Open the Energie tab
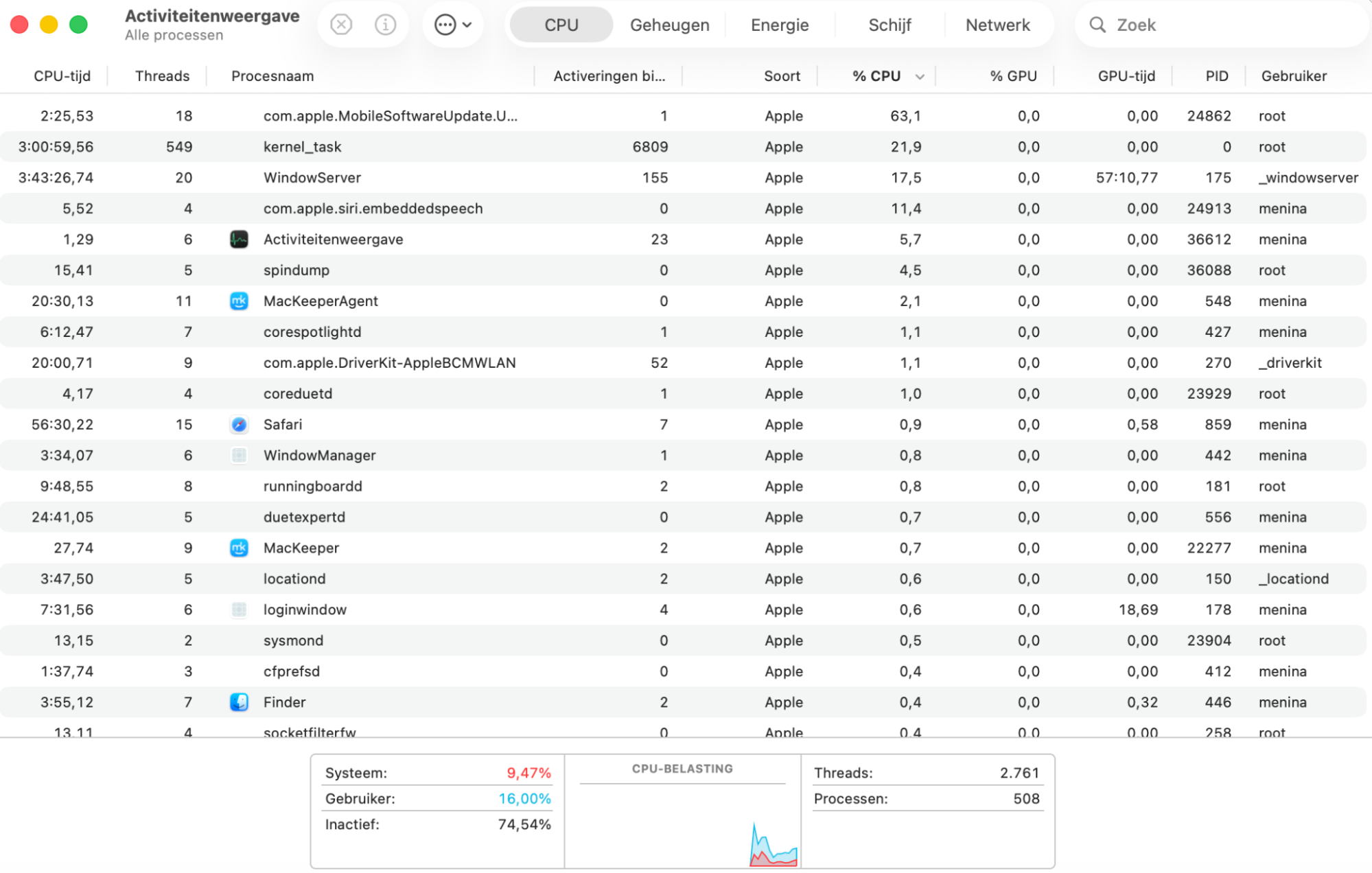This screenshot has width=1372, height=873. (780, 25)
